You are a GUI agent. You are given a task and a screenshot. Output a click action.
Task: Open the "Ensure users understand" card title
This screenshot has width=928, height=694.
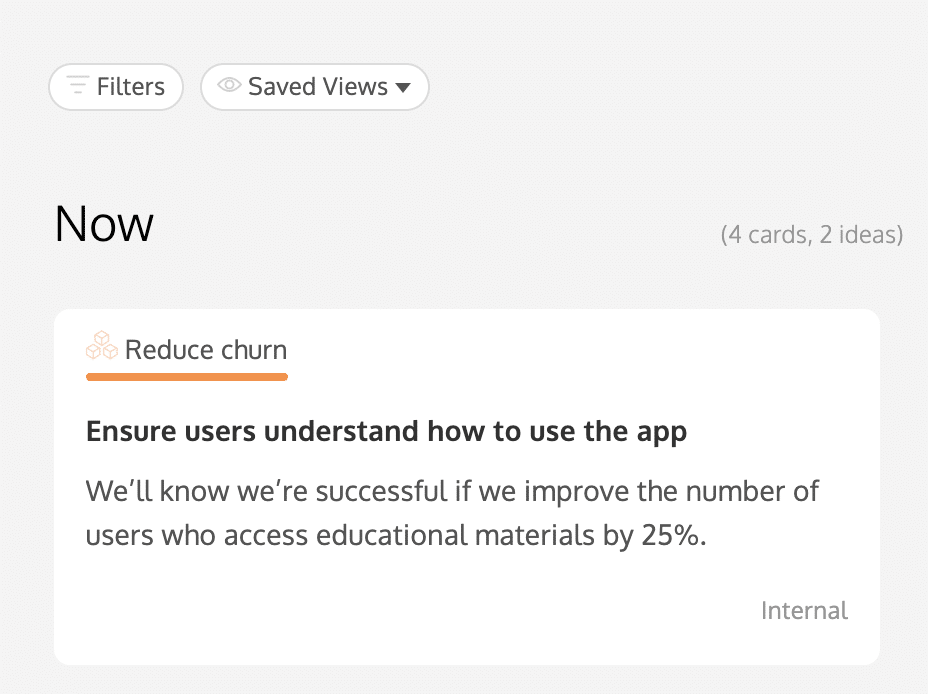(x=386, y=432)
